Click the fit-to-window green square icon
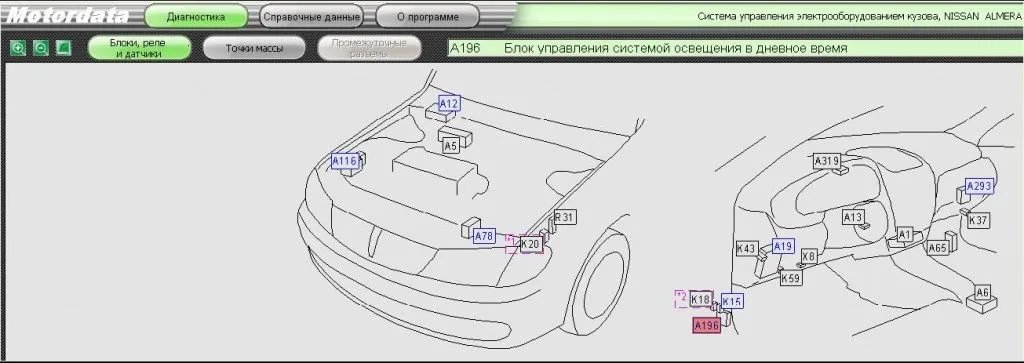 pyautogui.click(x=63, y=48)
